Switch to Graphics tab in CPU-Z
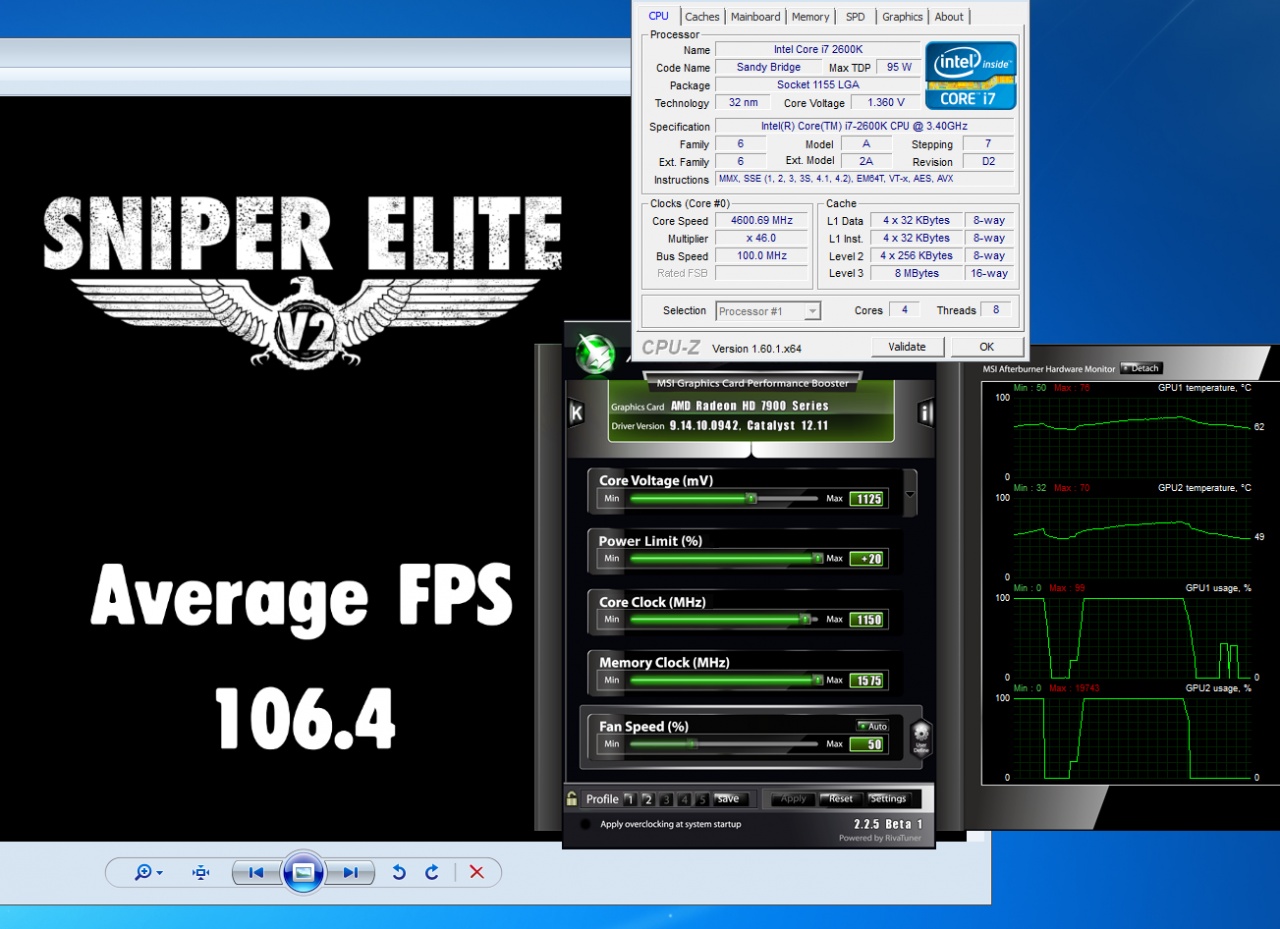Screen dimensions: 1280x929 (x=902, y=17)
